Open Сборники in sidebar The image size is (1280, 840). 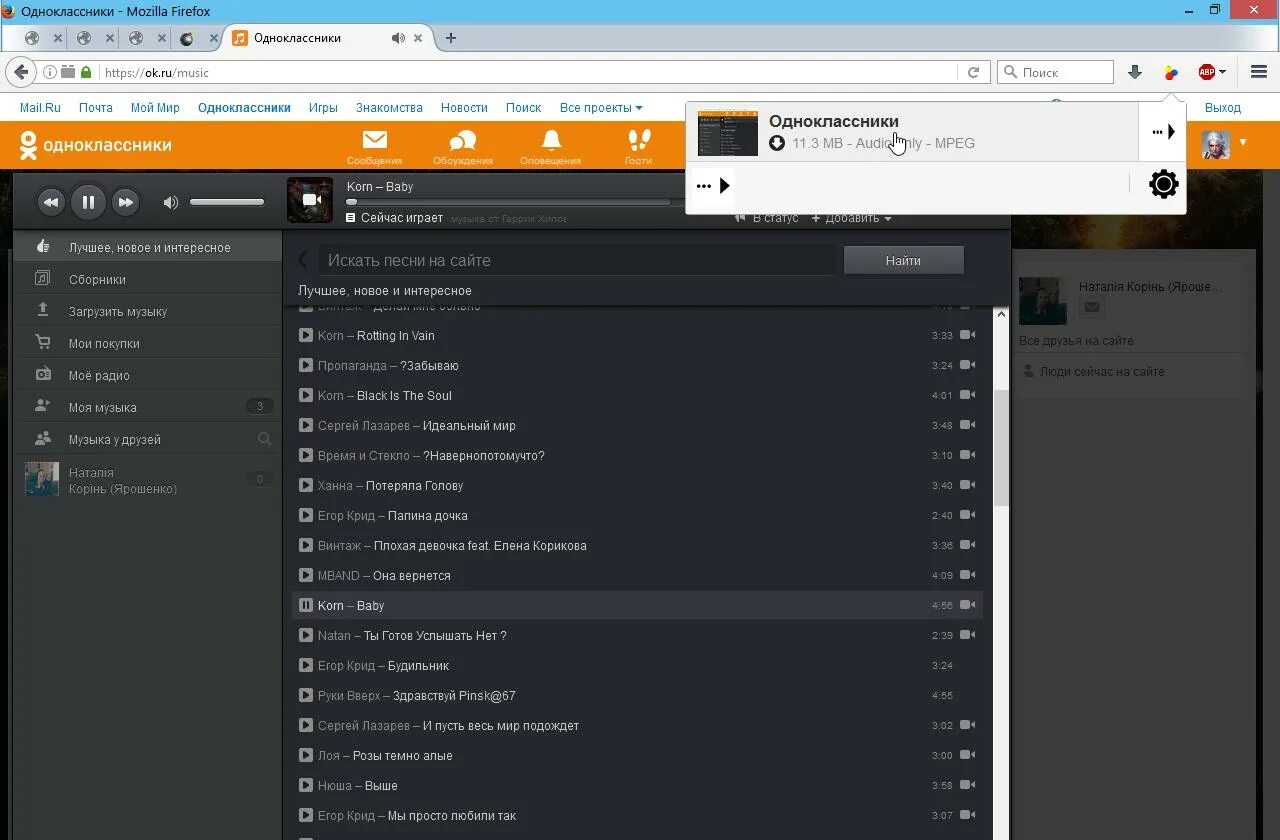click(148, 279)
